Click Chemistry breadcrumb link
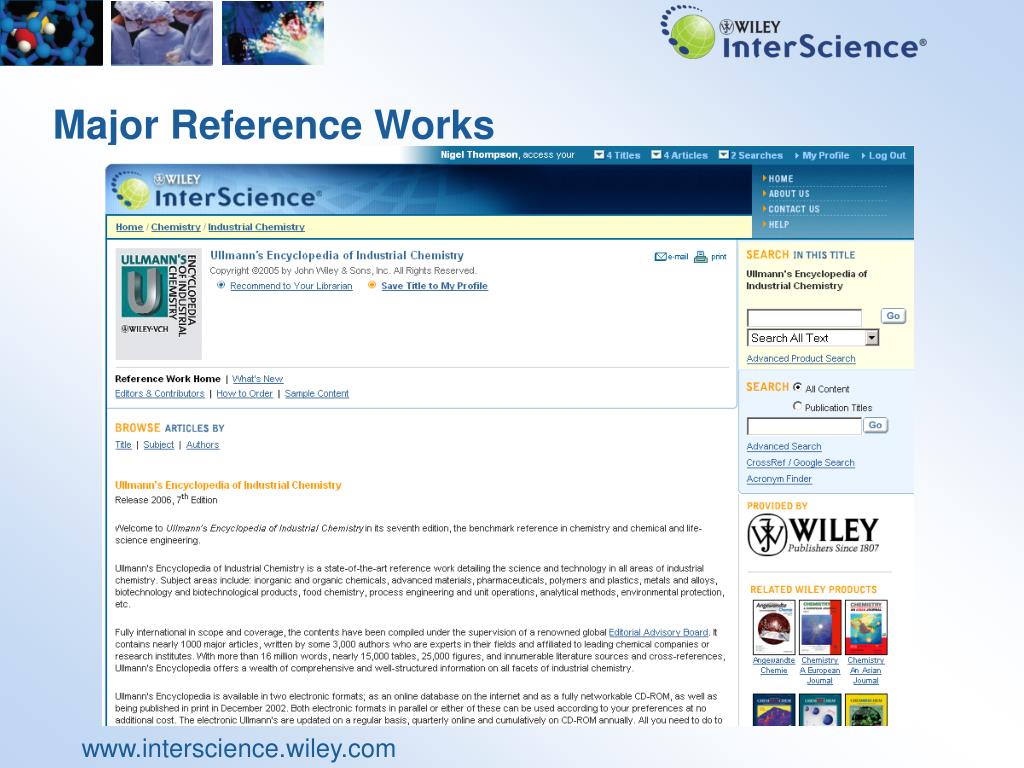1024x768 pixels. (x=176, y=227)
